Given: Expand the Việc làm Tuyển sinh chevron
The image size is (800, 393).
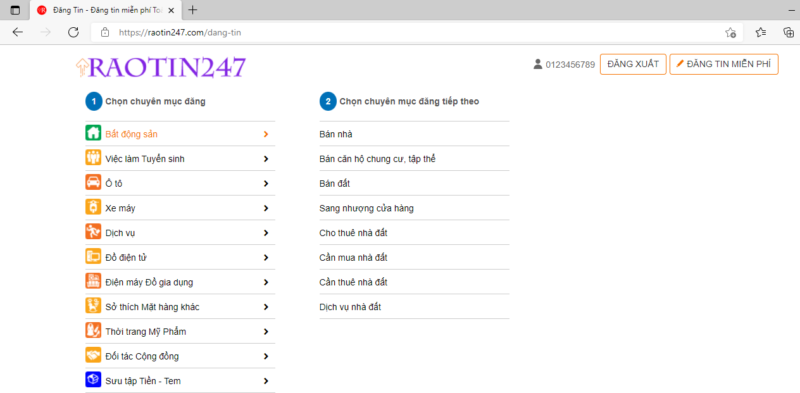Looking at the screenshot, I should pos(266,159).
